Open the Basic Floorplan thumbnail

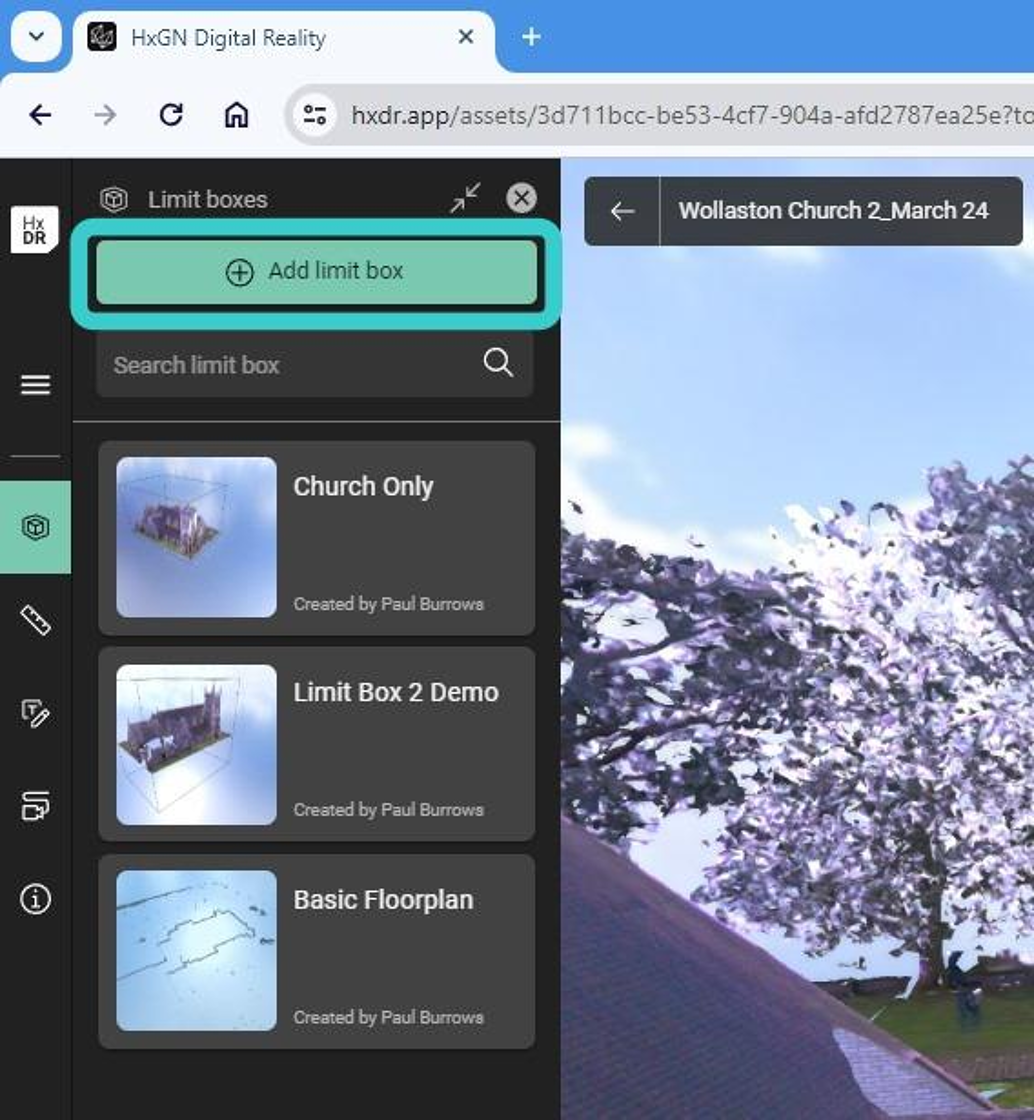pyautogui.click(x=196, y=950)
